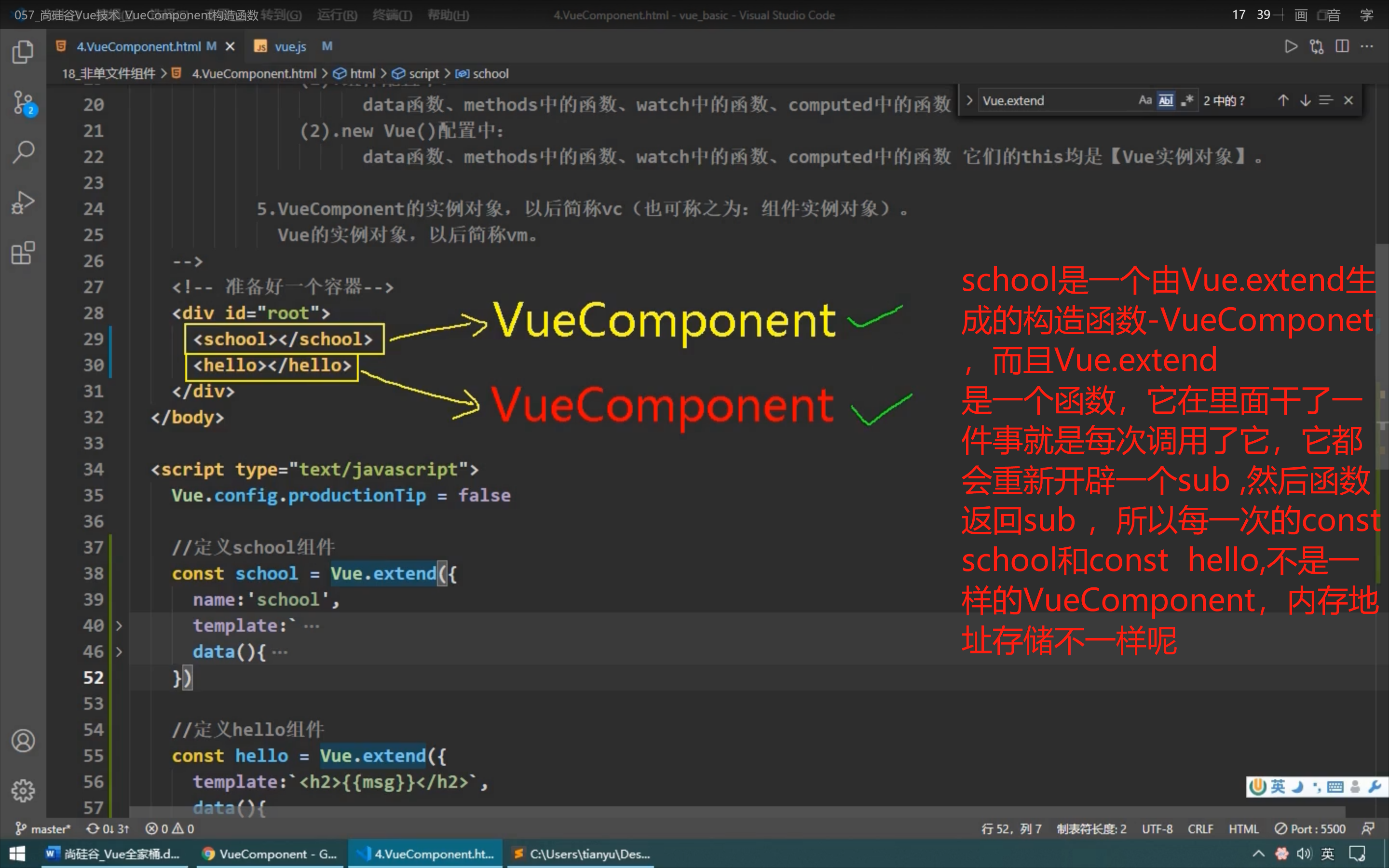Open the 帮助(H) menu

(448, 15)
